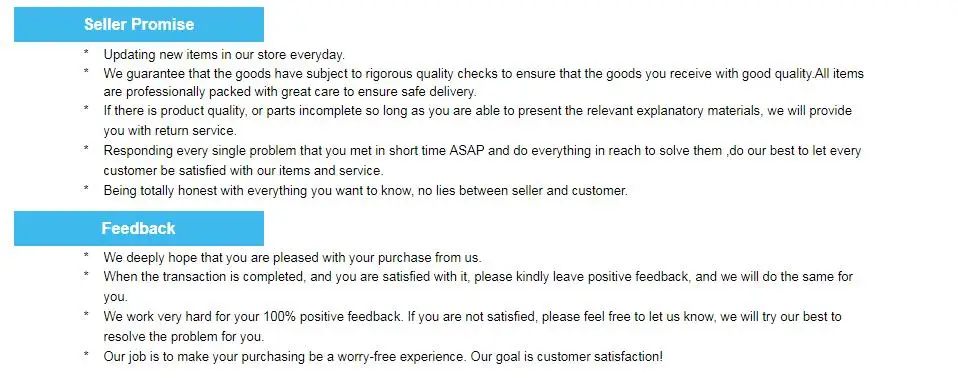Click the 'We guarantee that the goods' text line

pyautogui.click(x=483, y=74)
